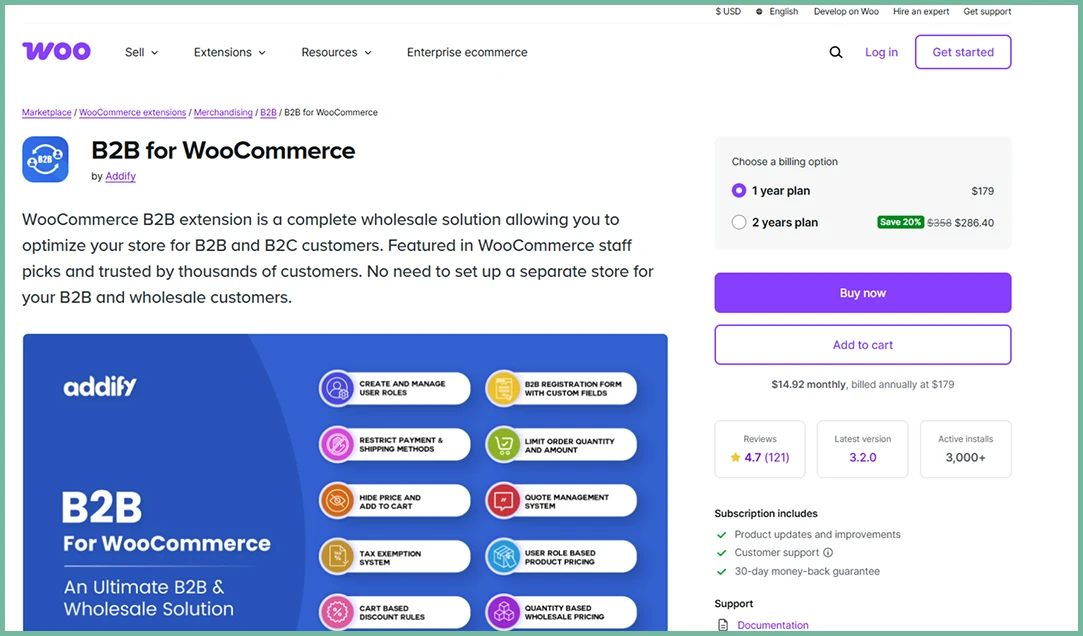This screenshot has width=1083, height=636.
Task: Click the $14.92 monthly billing note
Action: (863, 385)
